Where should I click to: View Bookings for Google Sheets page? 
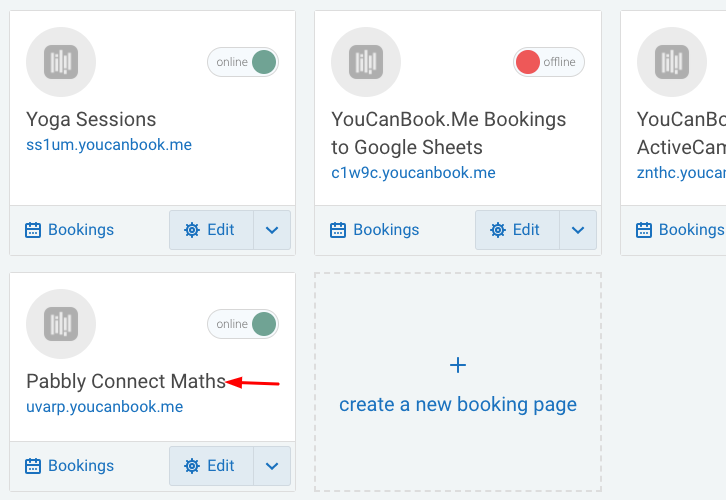[x=375, y=230]
